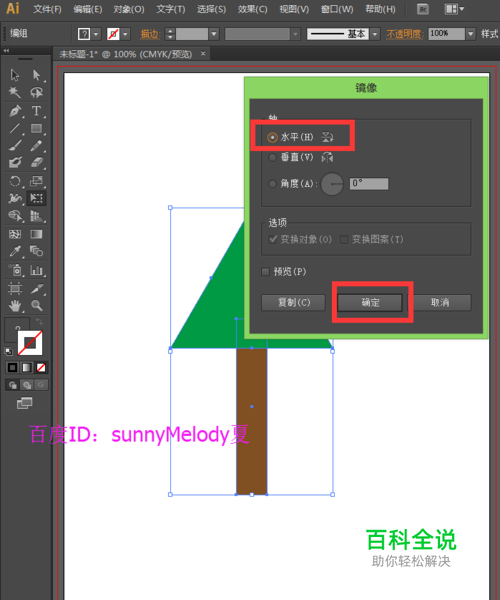Select the Slice tool

point(36,288)
